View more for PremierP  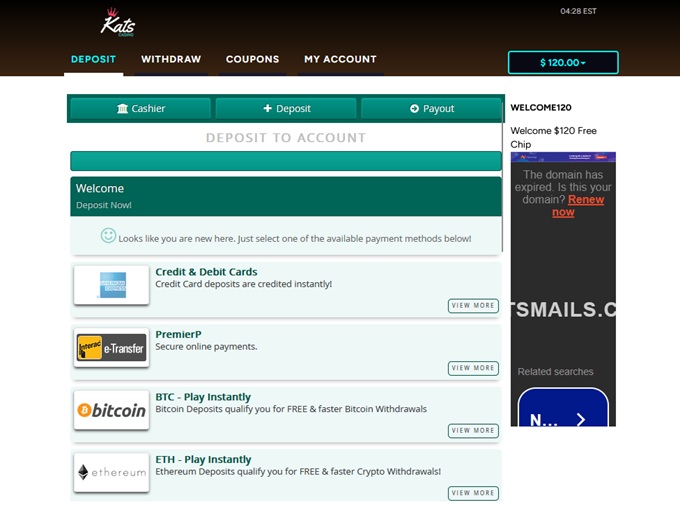coord(473,368)
